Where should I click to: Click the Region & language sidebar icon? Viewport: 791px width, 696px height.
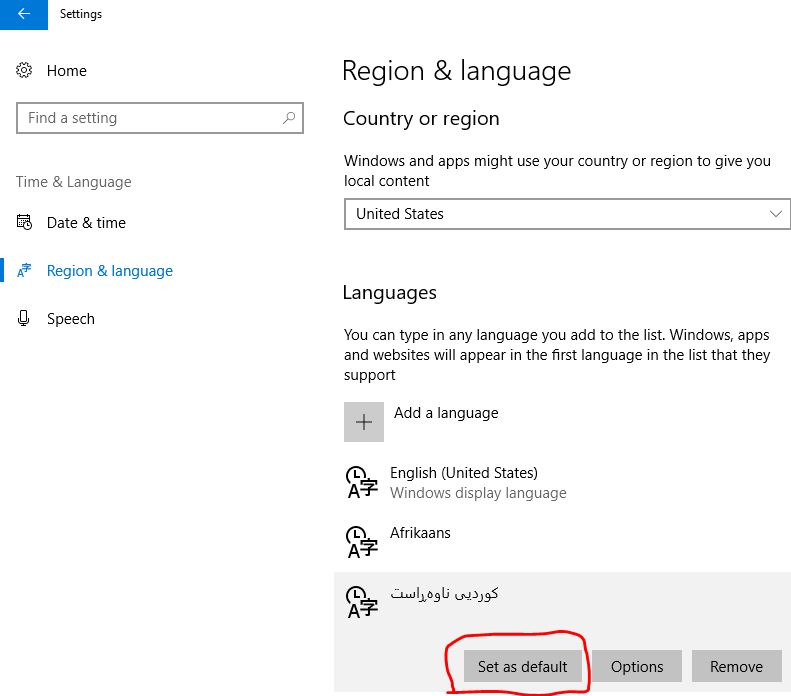tap(24, 270)
